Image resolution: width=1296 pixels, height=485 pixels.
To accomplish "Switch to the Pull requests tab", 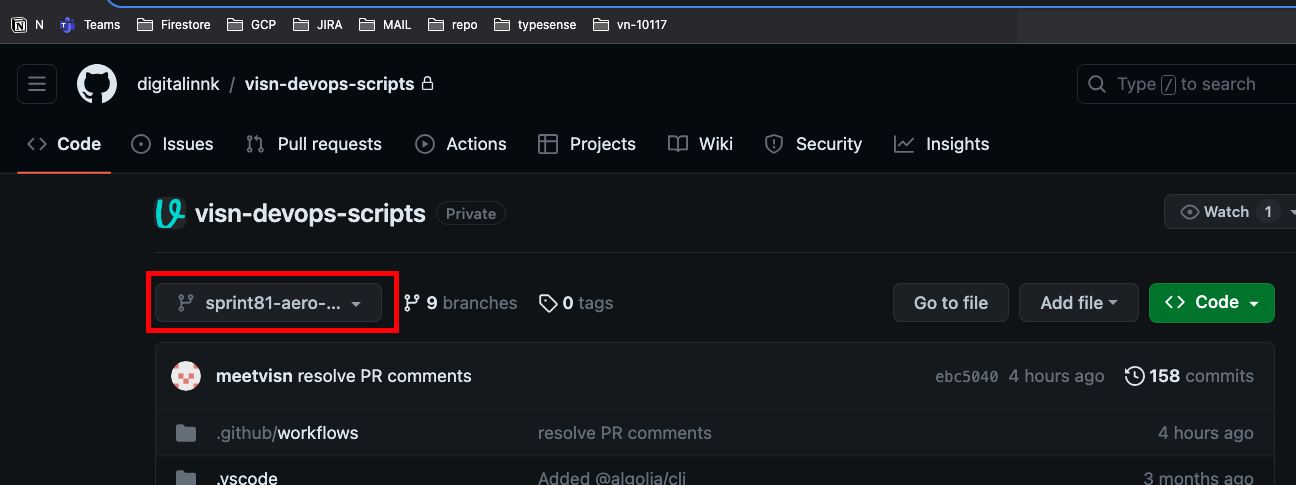I will coord(314,144).
